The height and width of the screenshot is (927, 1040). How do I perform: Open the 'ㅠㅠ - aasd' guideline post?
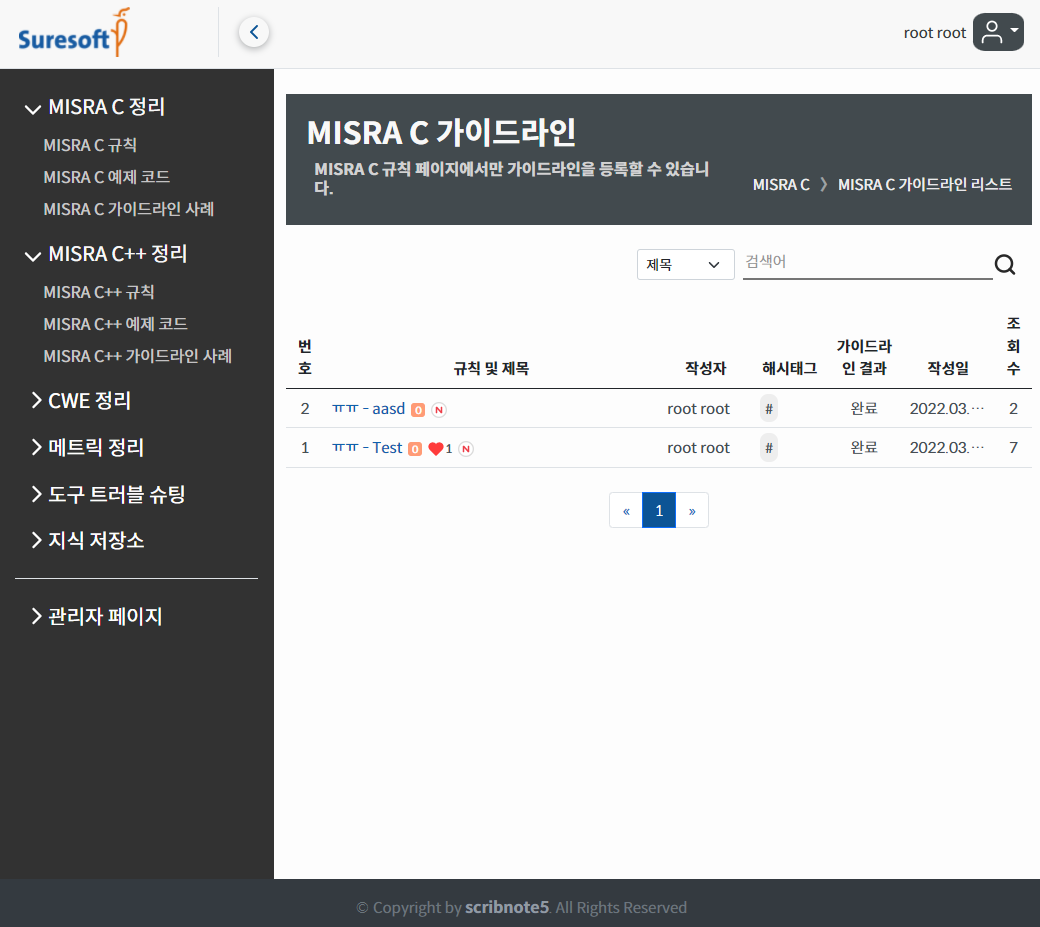[368, 409]
